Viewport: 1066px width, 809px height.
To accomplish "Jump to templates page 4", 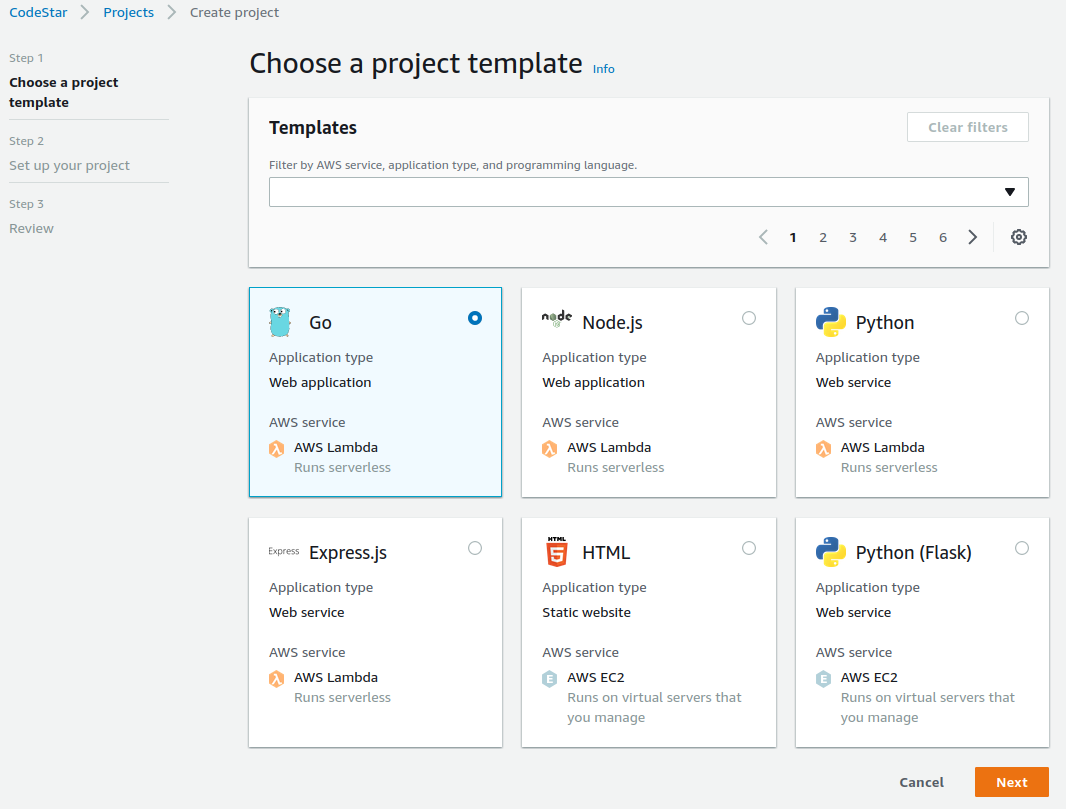I will (882, 237).
